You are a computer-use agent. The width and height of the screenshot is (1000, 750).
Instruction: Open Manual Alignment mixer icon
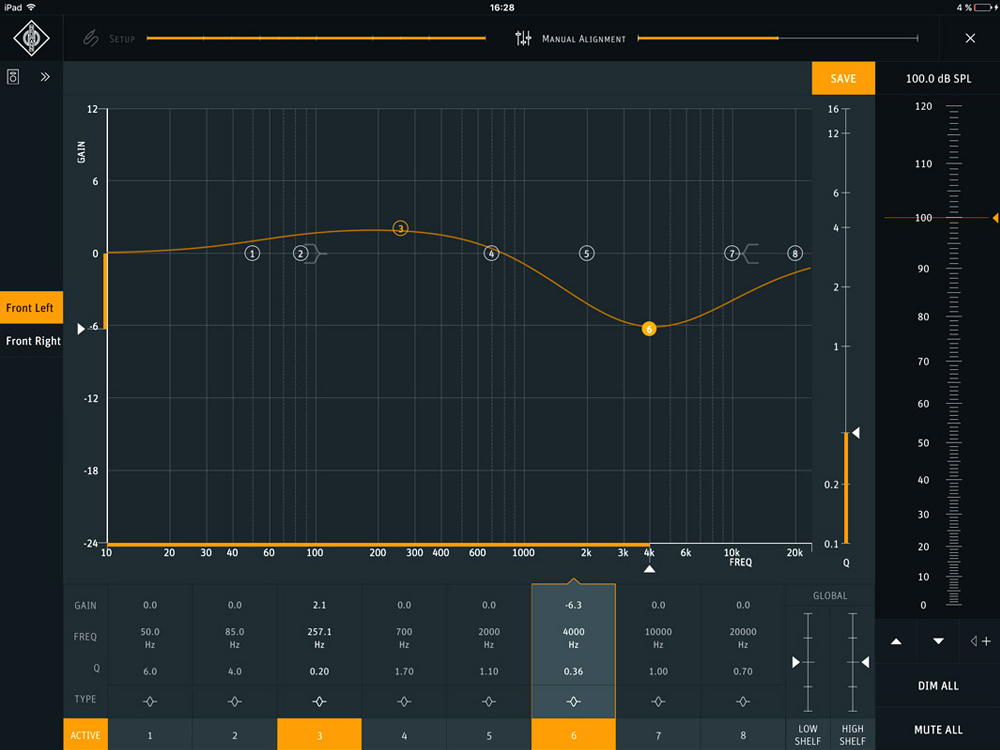(x=523, y=39)
